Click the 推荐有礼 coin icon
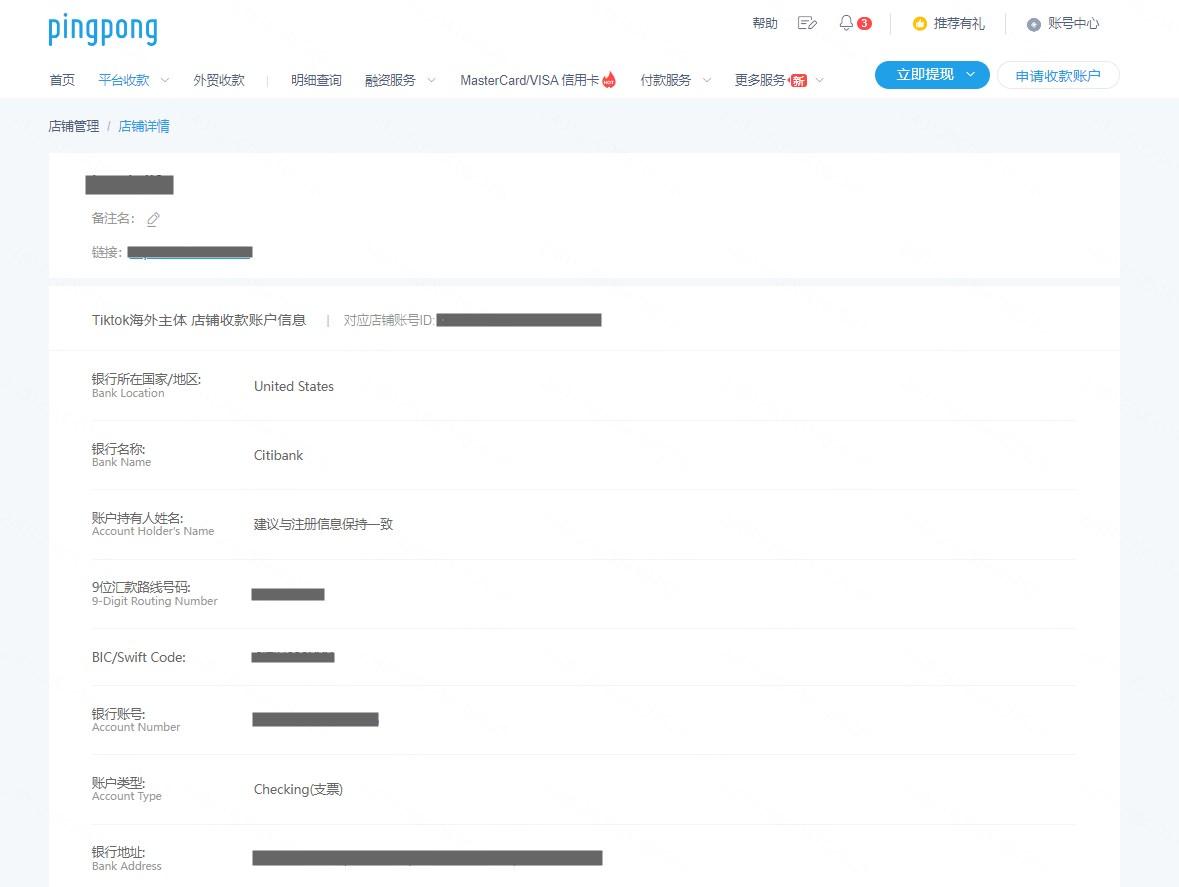The image size is (1179, 887). pyautogui.click(x=919, y=24)
